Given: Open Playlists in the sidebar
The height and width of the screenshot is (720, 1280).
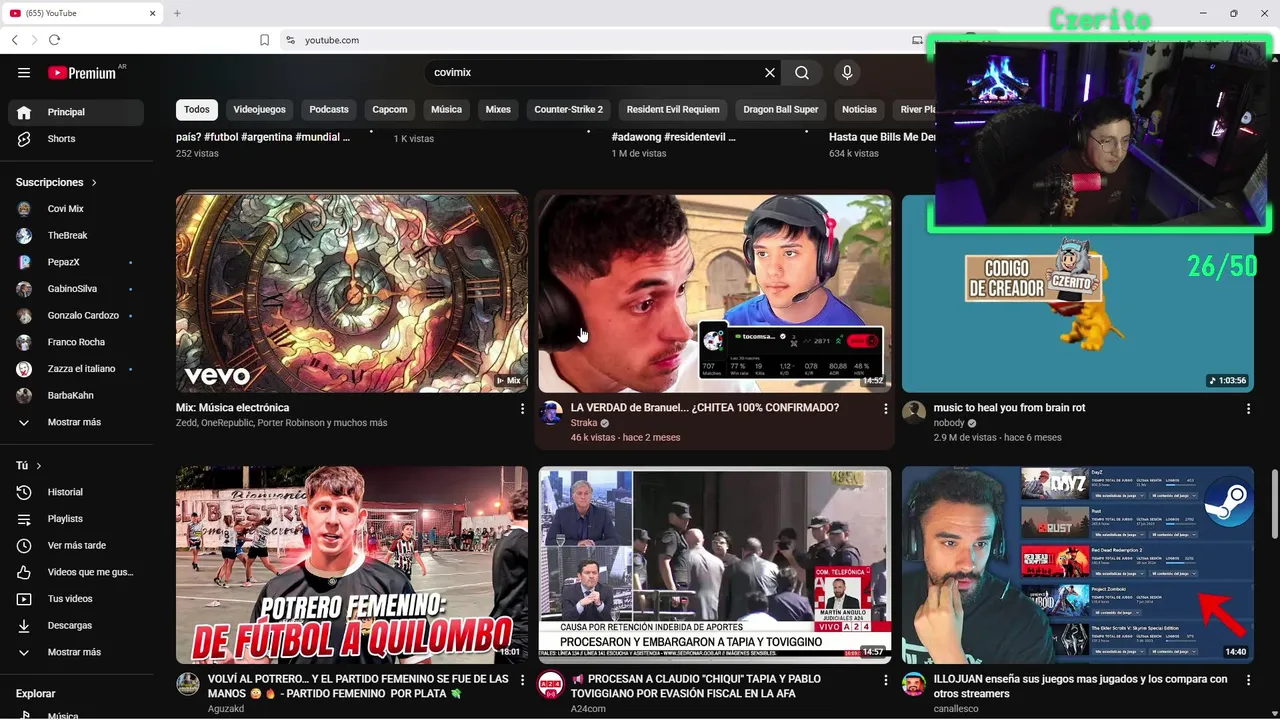Looking at the screenshot, I should pyautogui.click(x=76, y=519).
